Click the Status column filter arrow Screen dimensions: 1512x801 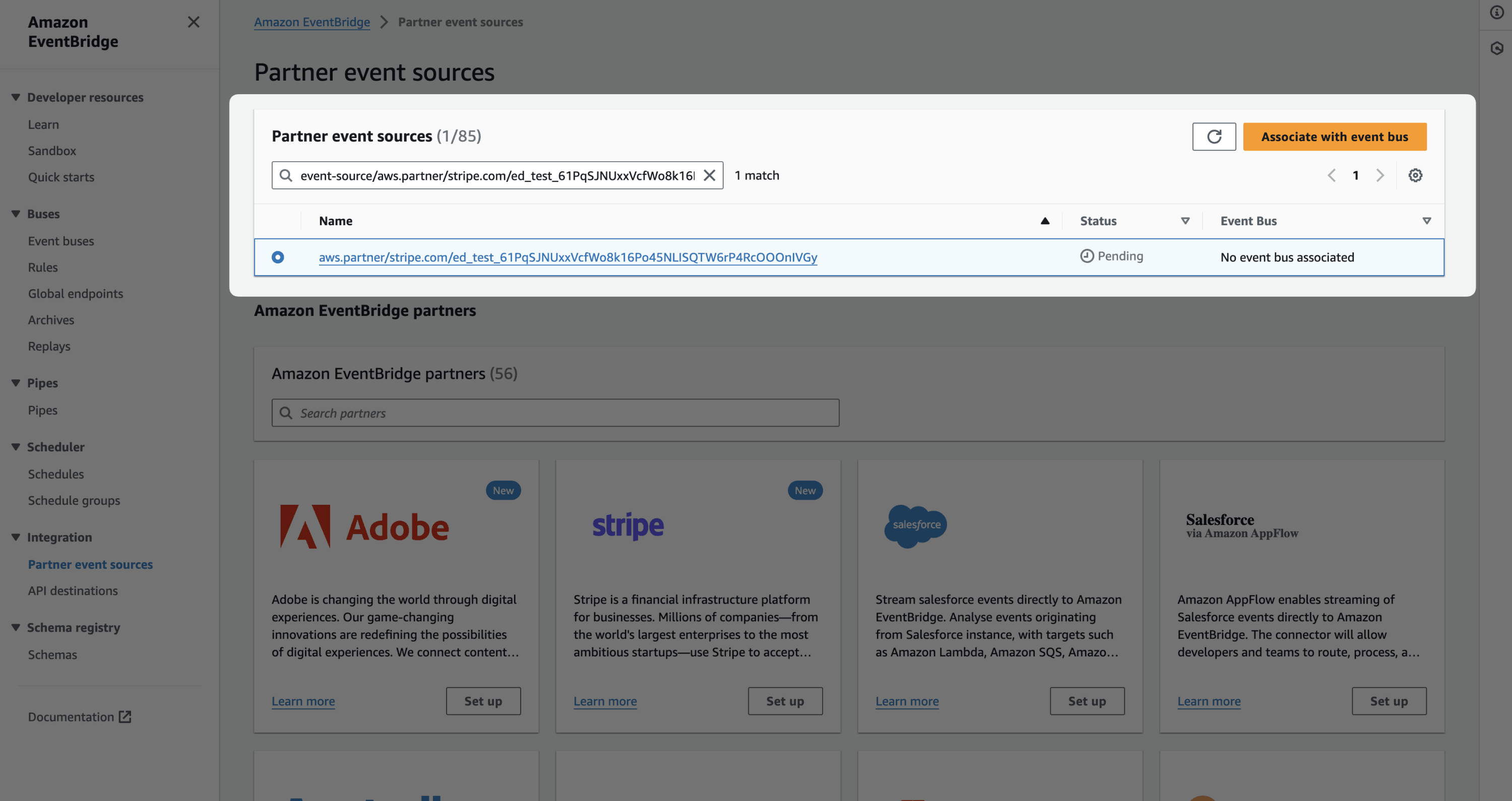click(x=1185, y=220)
